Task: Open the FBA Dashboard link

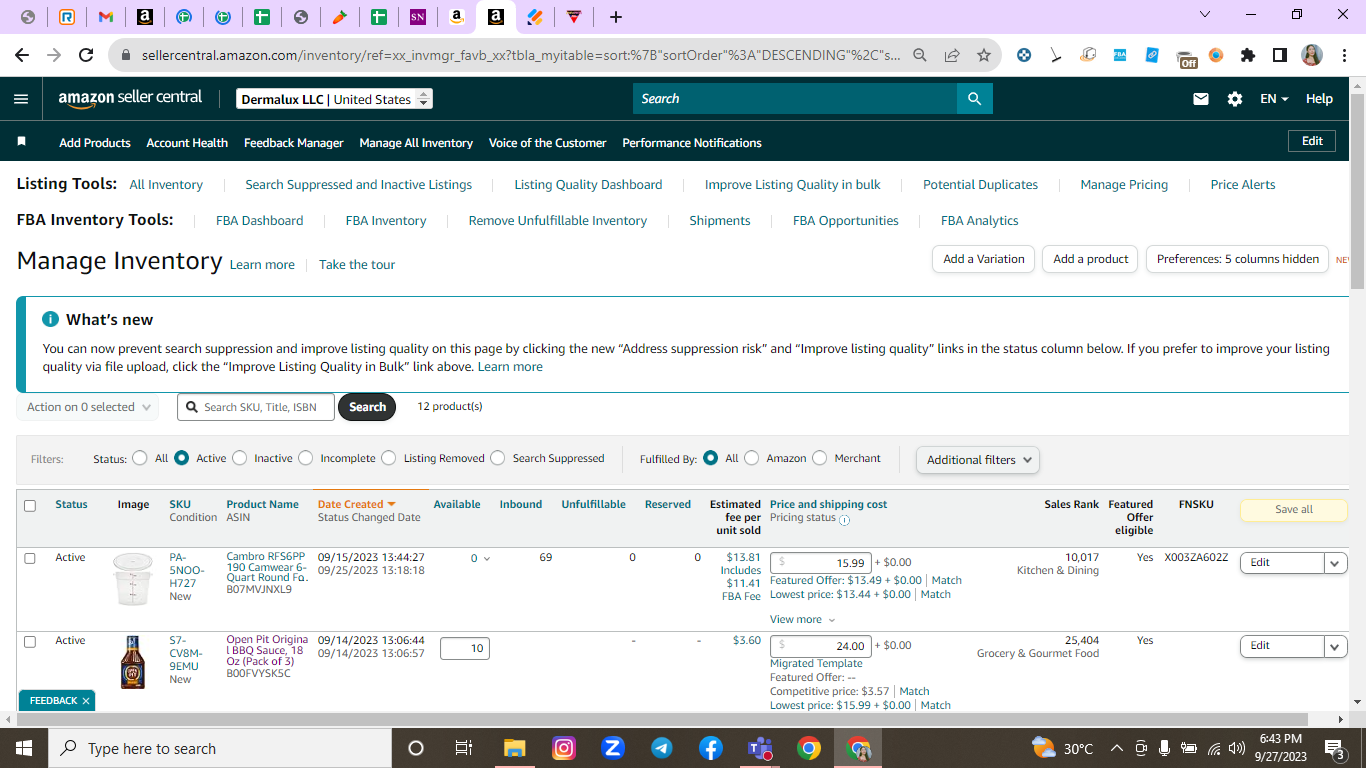Action: pos(260,221)
